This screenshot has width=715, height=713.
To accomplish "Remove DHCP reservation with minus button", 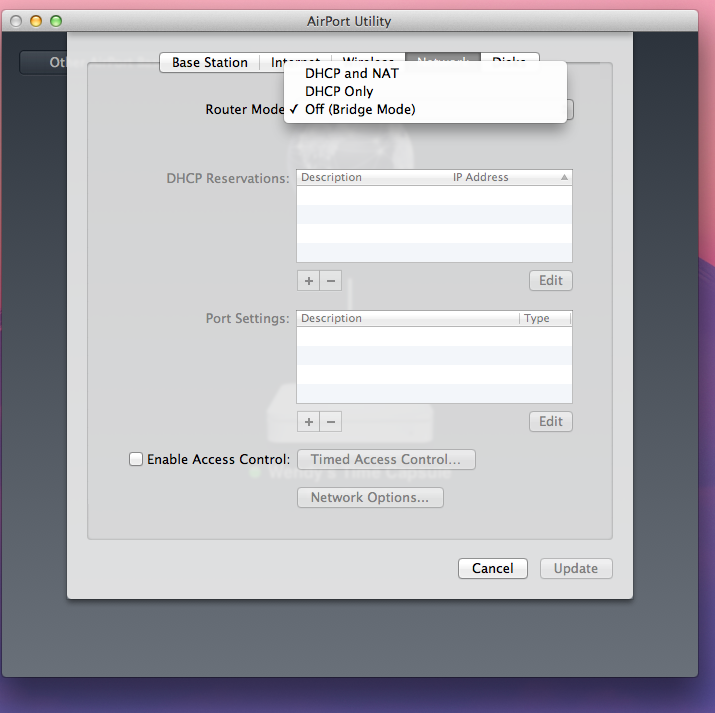I will pos(331,281).
